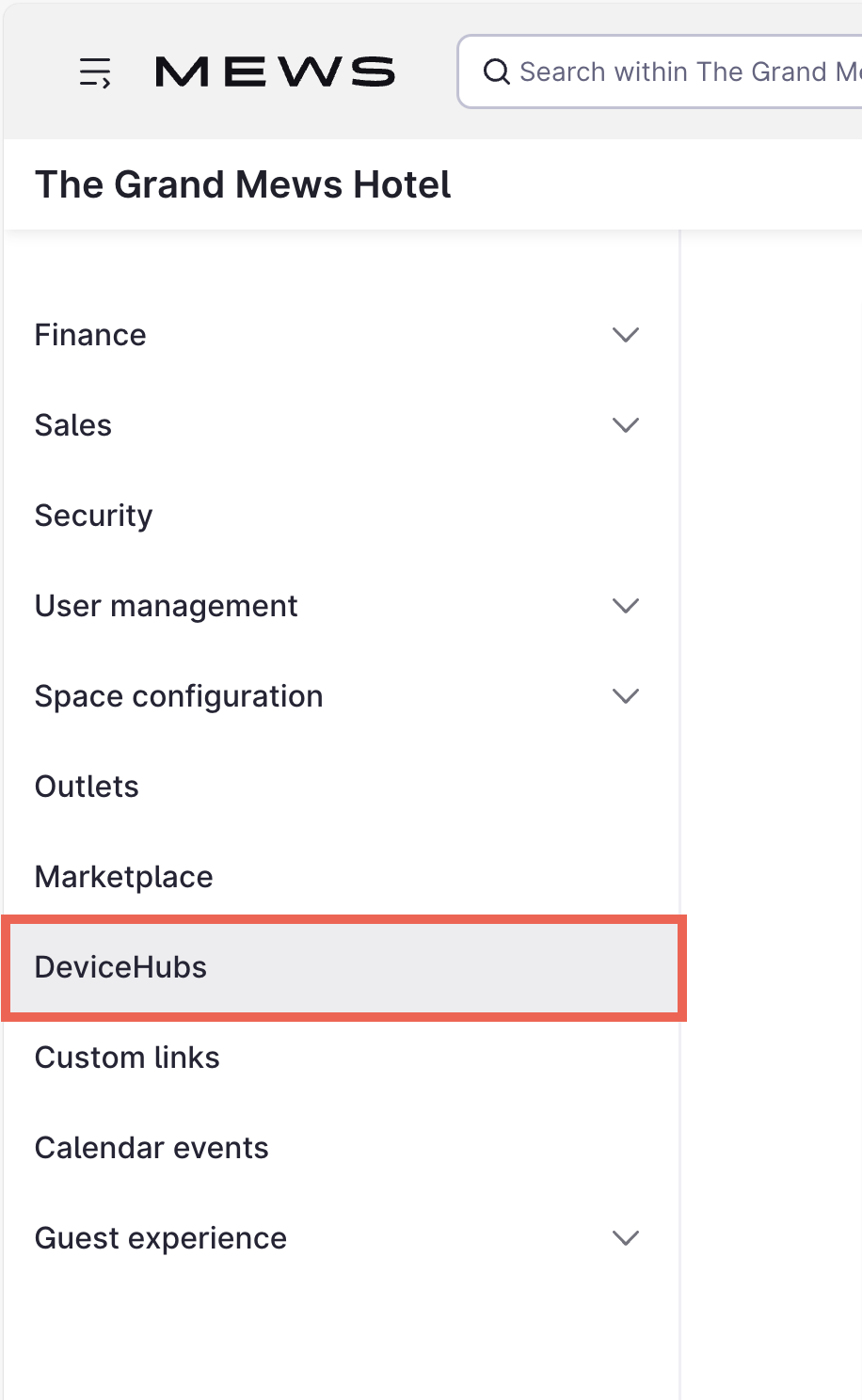Select the Finance menu label
Image resolution: width=862 pixels, height=1400 pixels.
[89, 334]
